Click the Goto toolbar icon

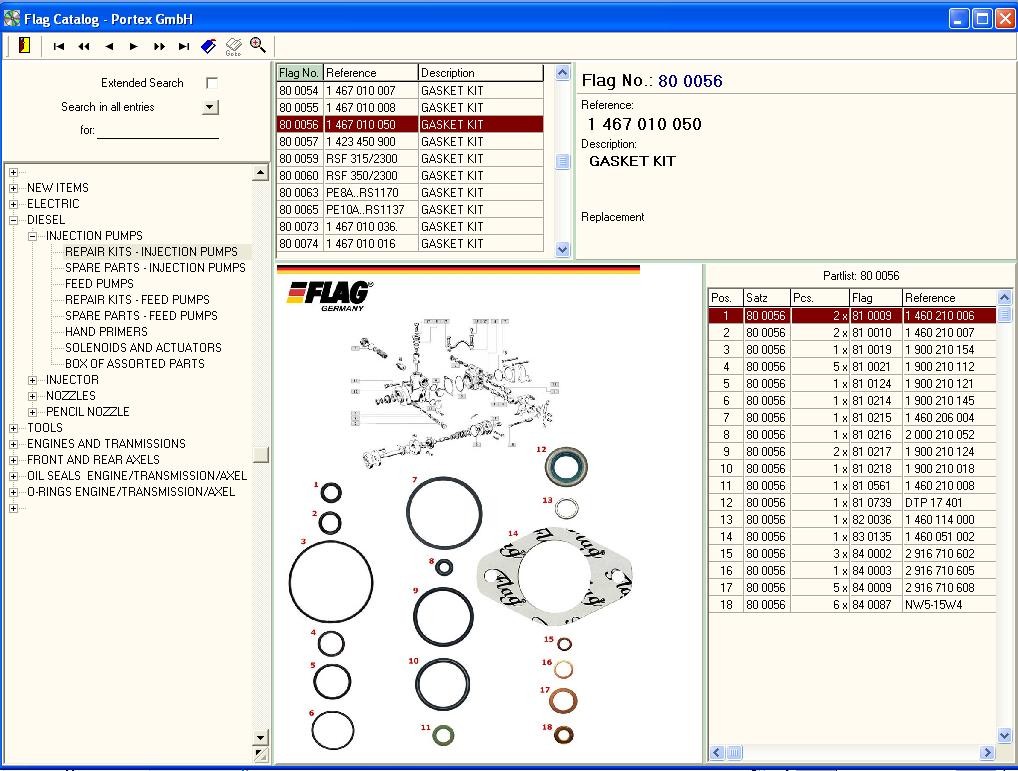coord(233,46)
